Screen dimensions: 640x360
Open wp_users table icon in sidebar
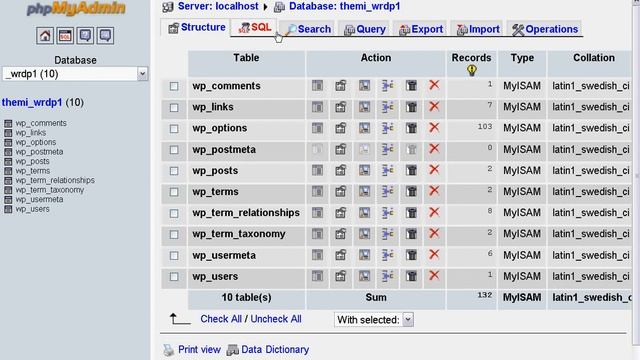pyautogui.click(x=8, y=209)
